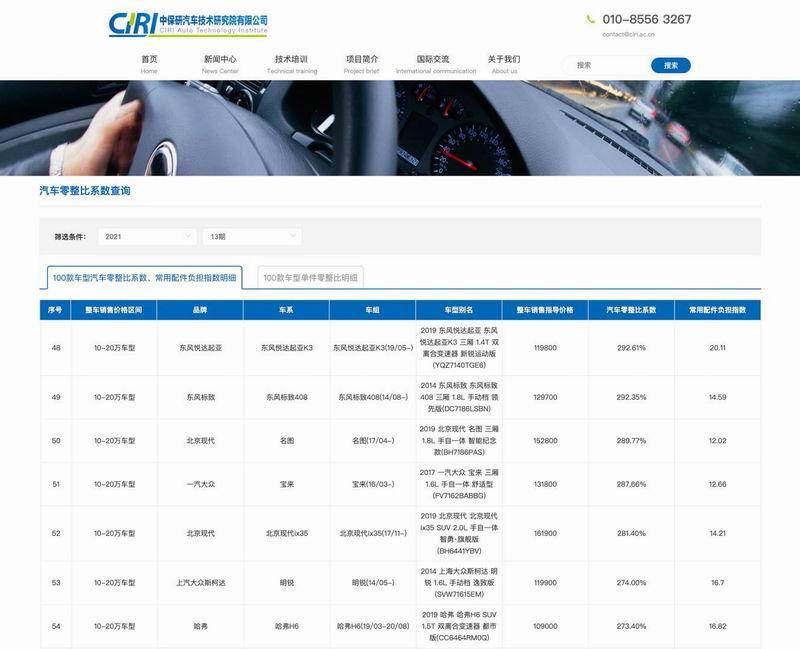
Task: Focus the 搜索 search input field
Action: pos(607,65)
